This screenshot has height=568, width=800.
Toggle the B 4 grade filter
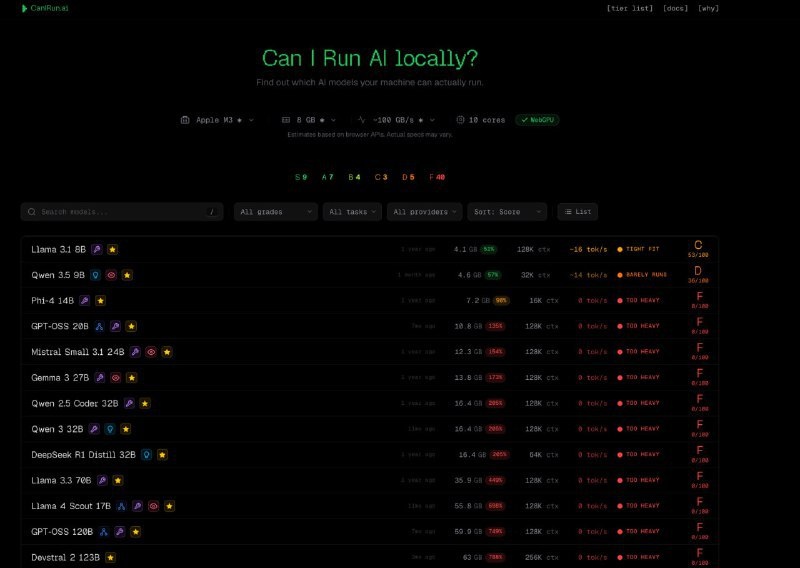(x=354, y=177)
